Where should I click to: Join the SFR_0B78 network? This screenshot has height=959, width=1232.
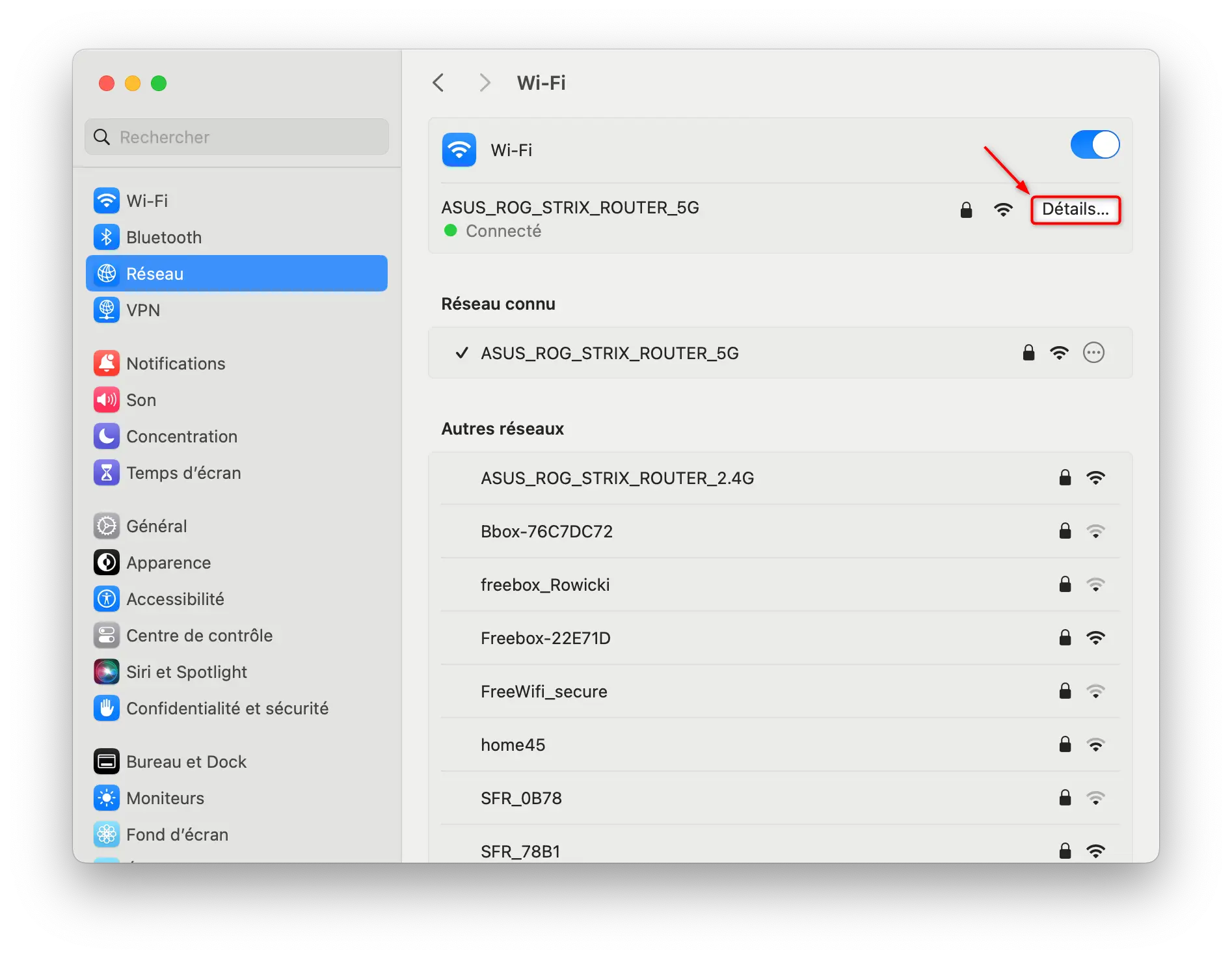tap(781, 798)
